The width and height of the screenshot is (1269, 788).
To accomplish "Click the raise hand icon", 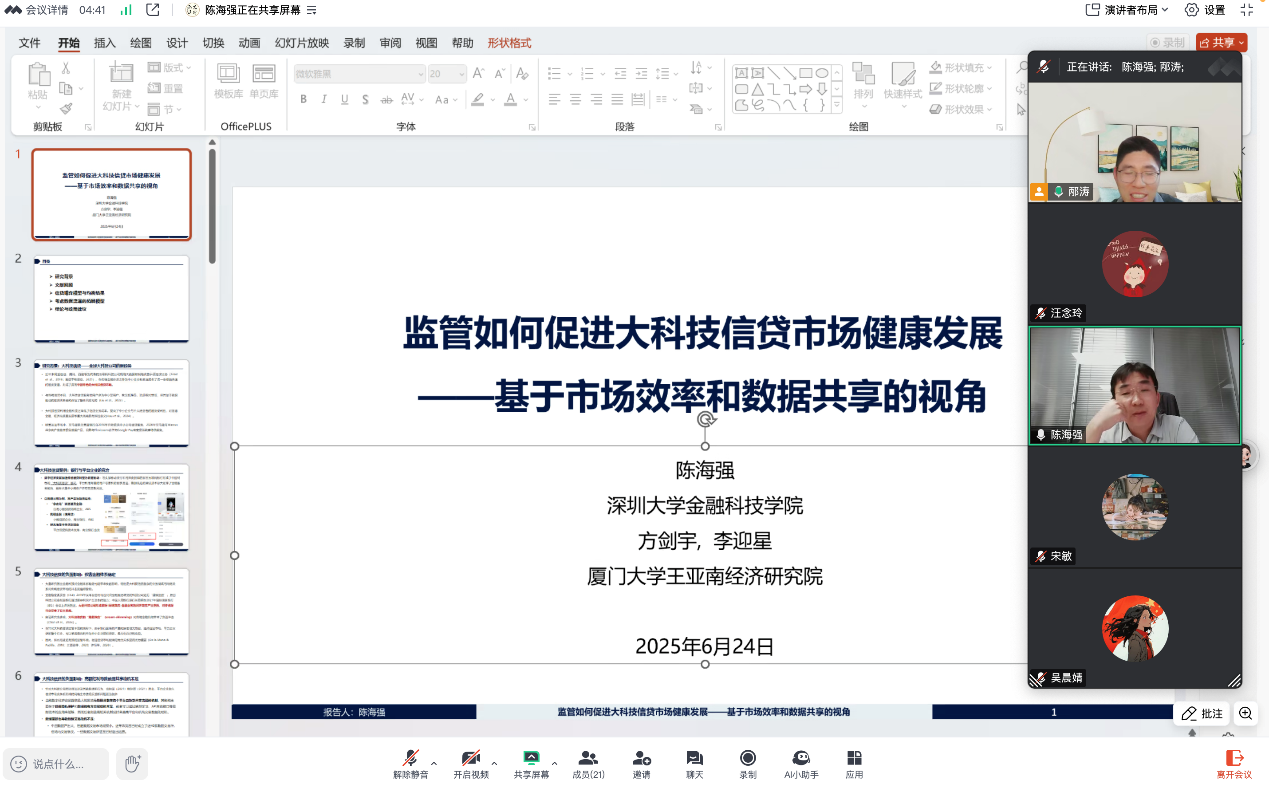I will pyautogui.click(x=131, y=764).
